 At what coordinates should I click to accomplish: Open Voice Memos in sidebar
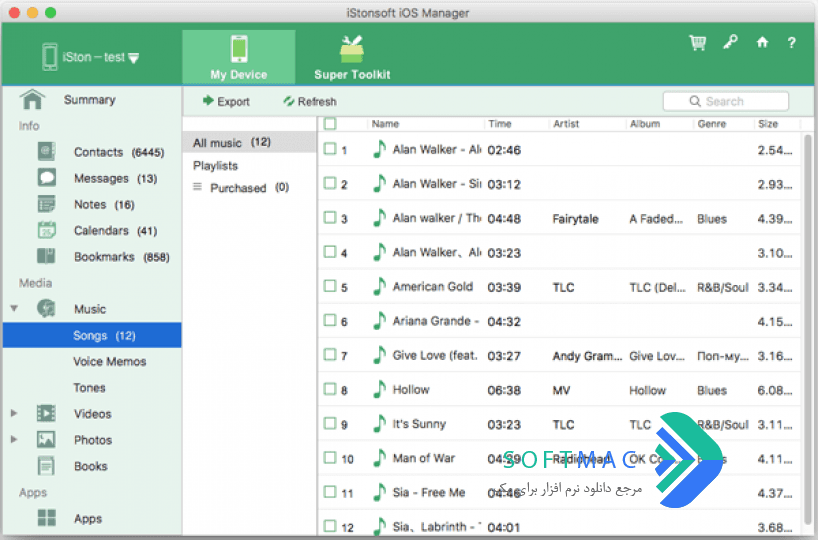coord(110,361)
